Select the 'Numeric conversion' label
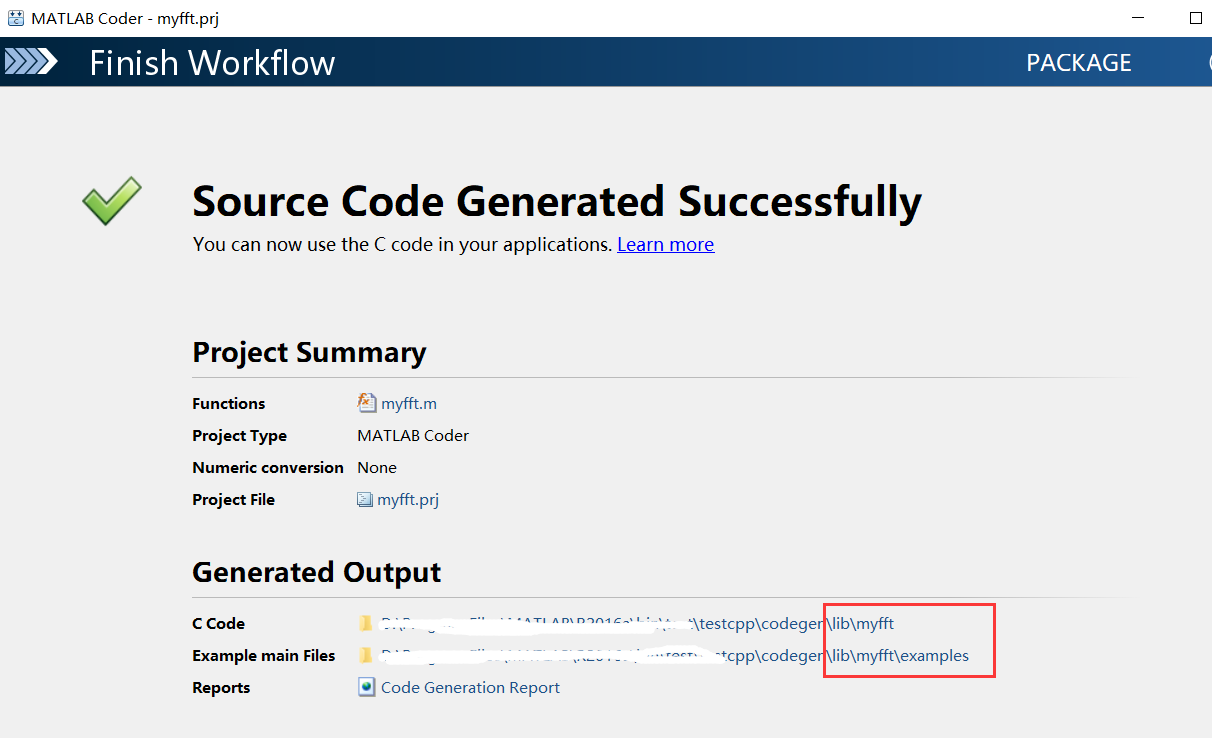This screenshot has height=738, width=1212. point(268,468)
